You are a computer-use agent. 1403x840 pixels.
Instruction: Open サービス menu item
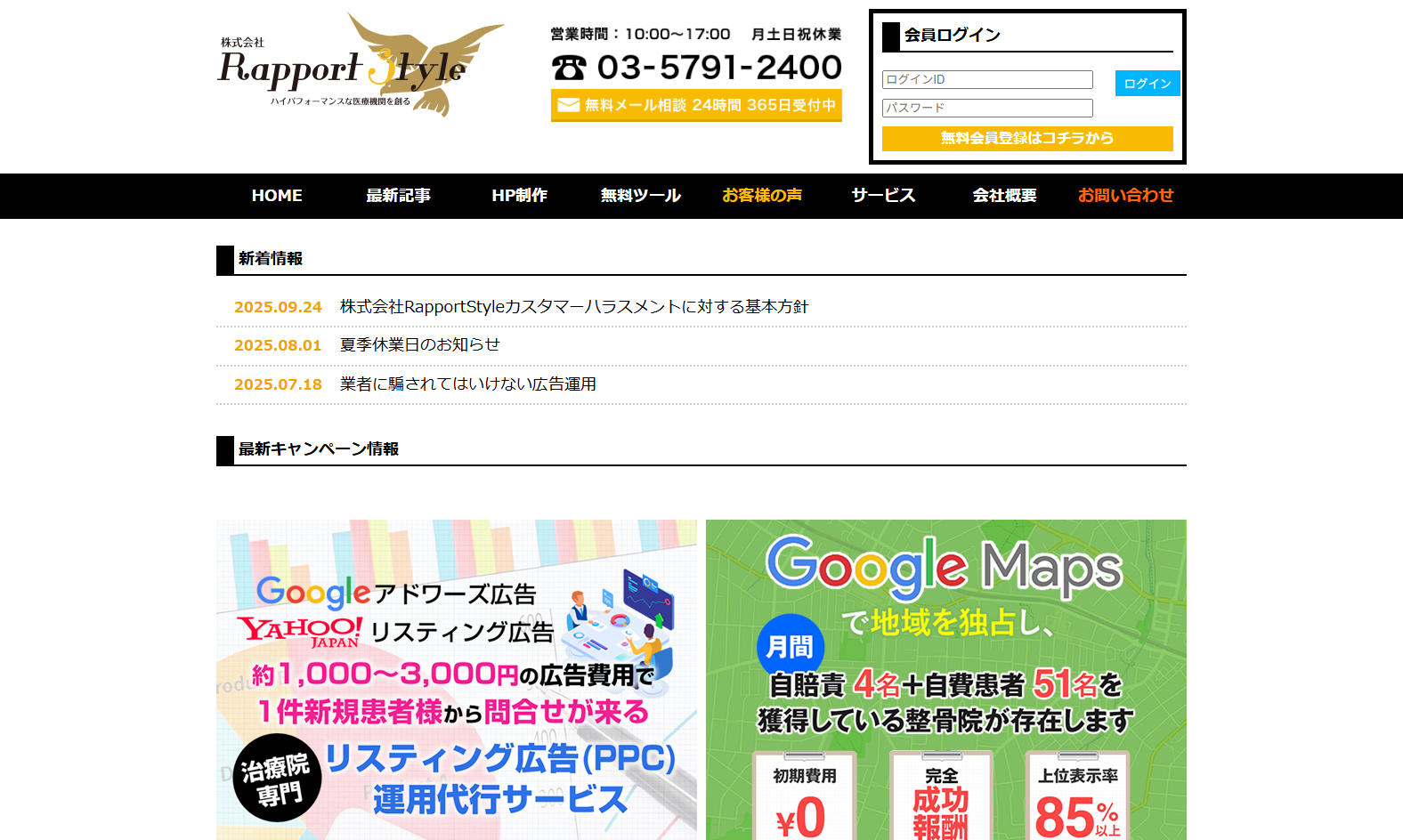click(x=882, y=196)
